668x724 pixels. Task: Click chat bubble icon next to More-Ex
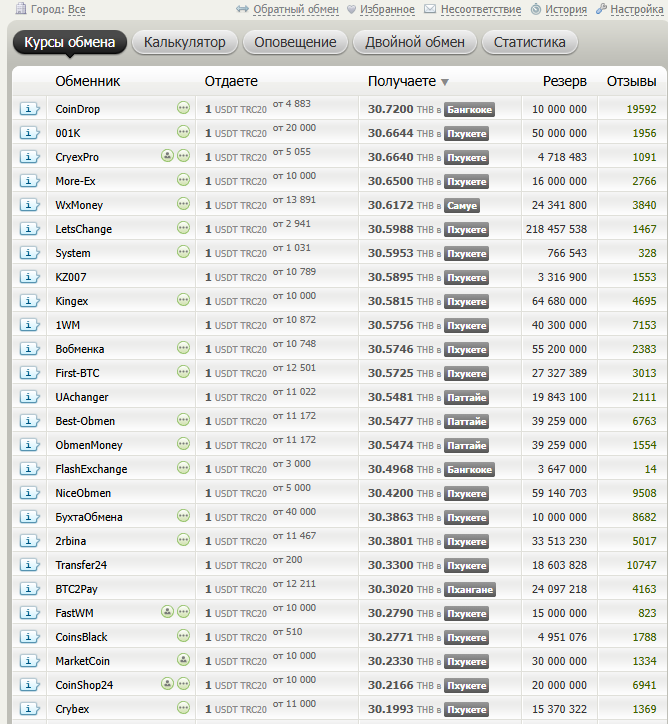[x=183, y=180]
